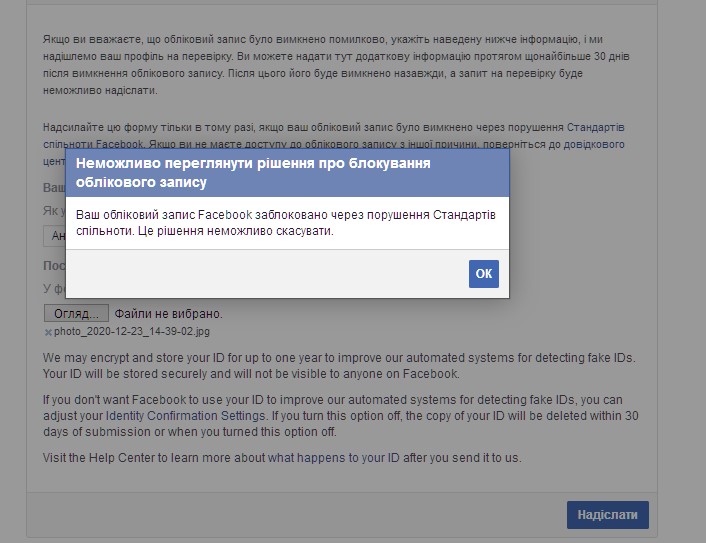706x543 pixels.
Task: Click the photo_2020-12-23_14-39-02.jpg filename
Action: click(131, 331)
